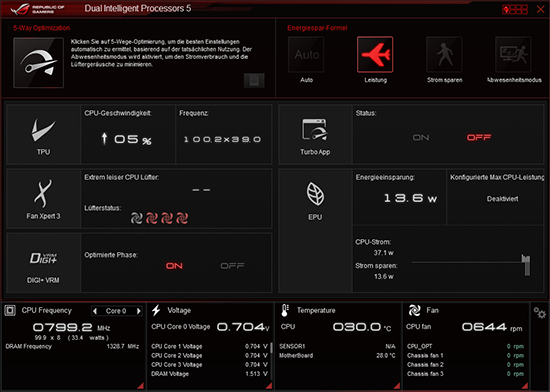This screenshot has width=550, height=392.
Task: Click the CPU fan 0644 rpm readout
Action: [x=492, y=327]
